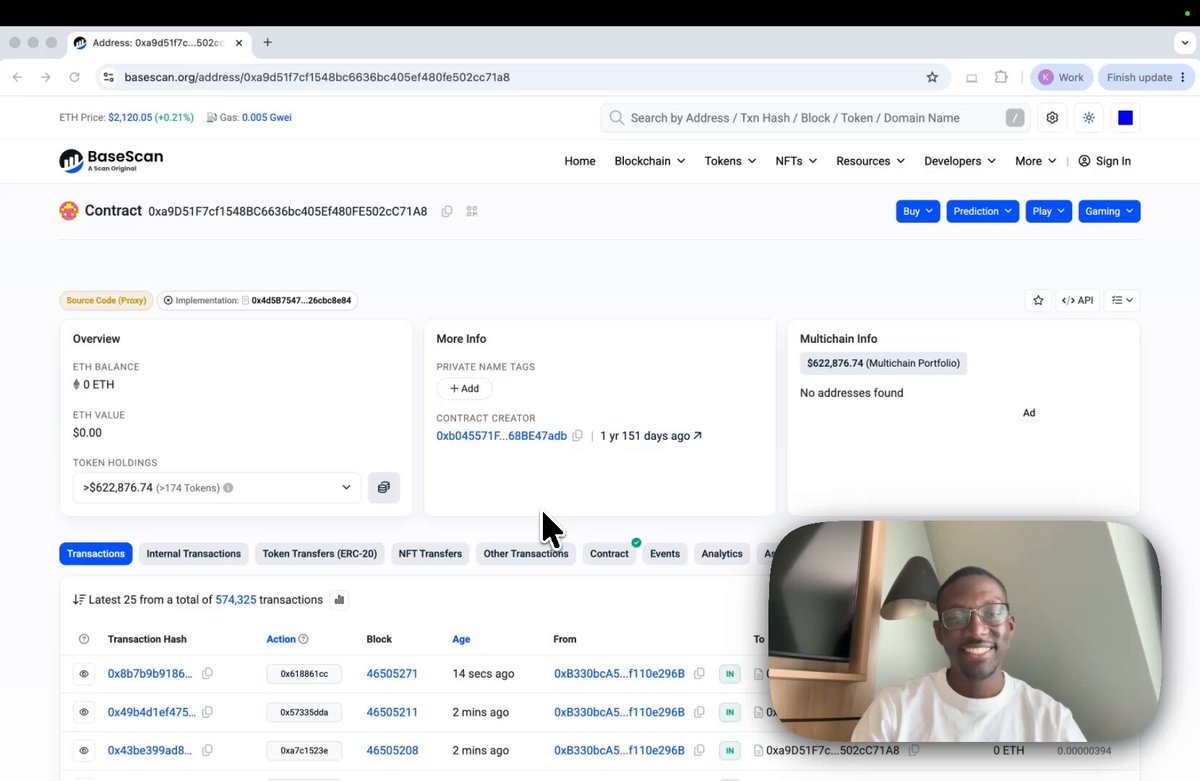Preview transaction 0x8b7b9b9186 eye icon
Viewport: 1200px width, 781px height.
tap(84, 674)
